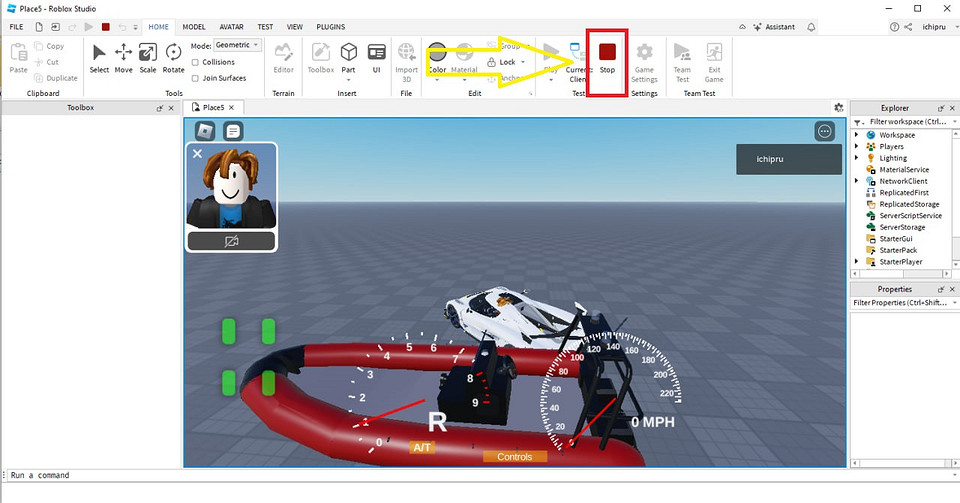
Task: Open the Mode Geometric dropdown
Action: (x=239, y=45)
